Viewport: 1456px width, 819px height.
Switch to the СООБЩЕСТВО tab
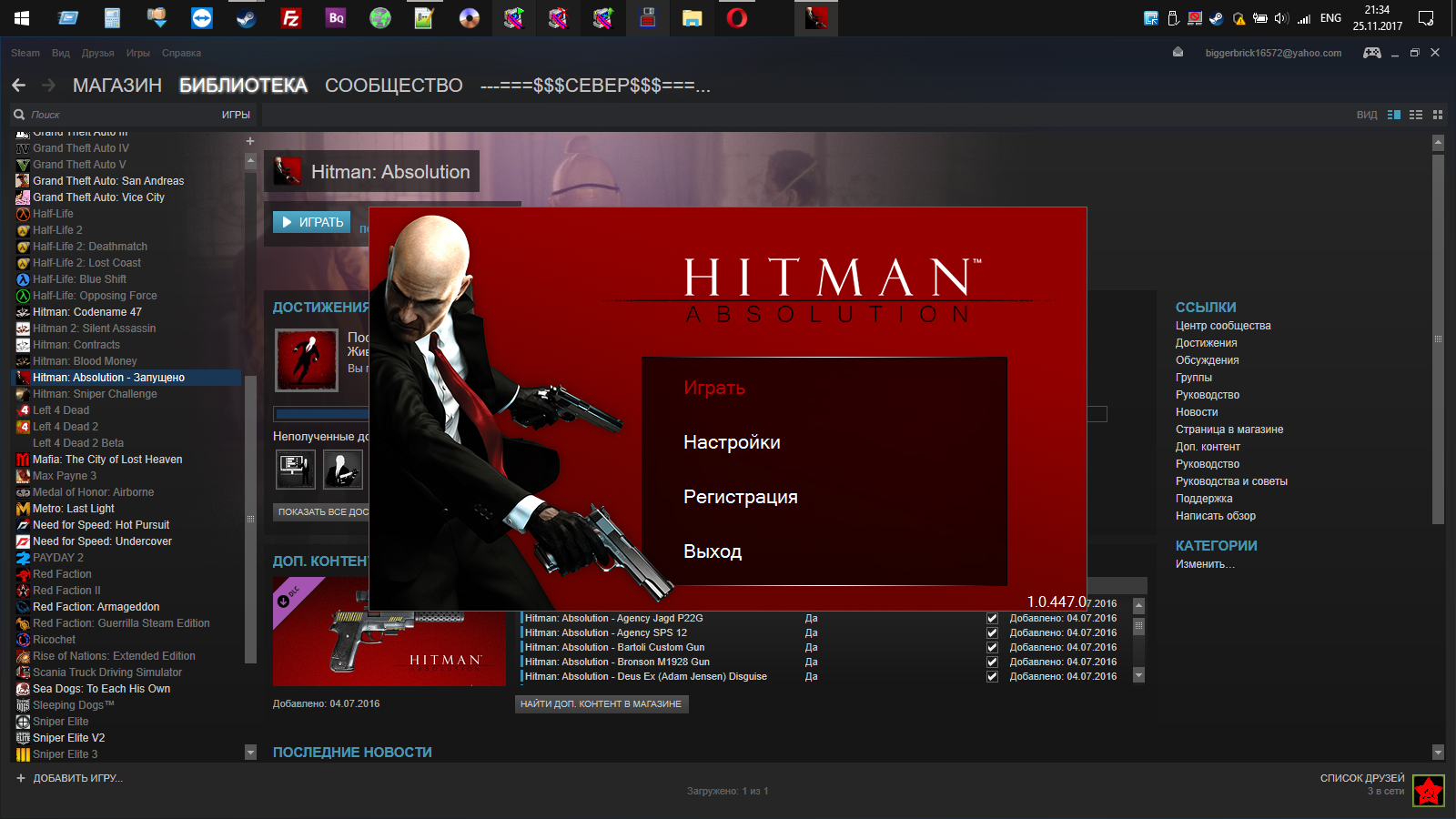(394, 86)
